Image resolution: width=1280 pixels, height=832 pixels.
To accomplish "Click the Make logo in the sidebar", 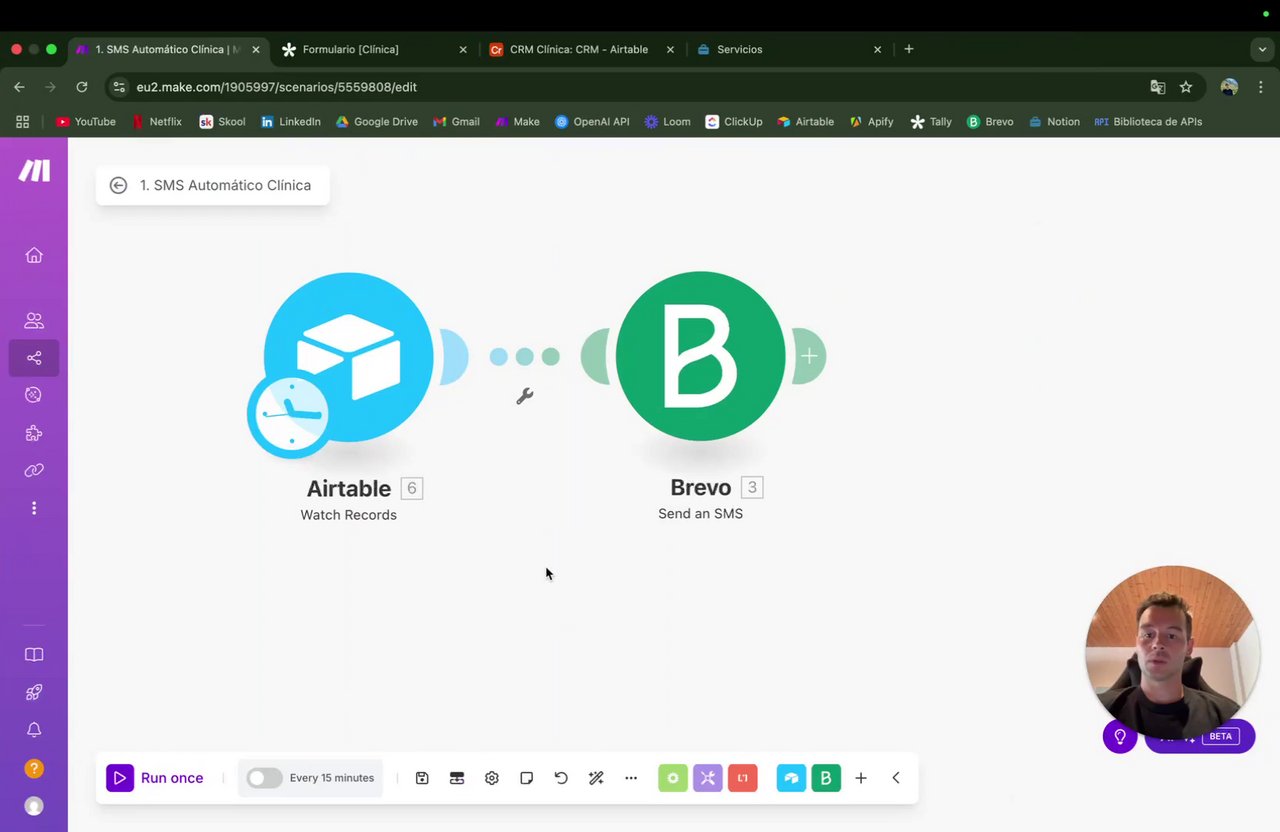I will tap(34, 171).
